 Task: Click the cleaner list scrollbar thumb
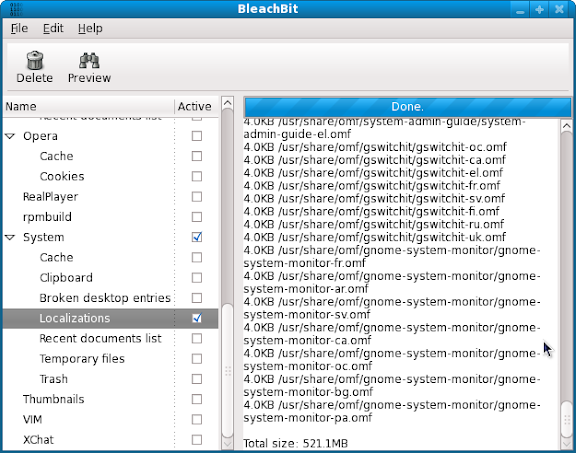pyautogui.click(x=228, y=370)
